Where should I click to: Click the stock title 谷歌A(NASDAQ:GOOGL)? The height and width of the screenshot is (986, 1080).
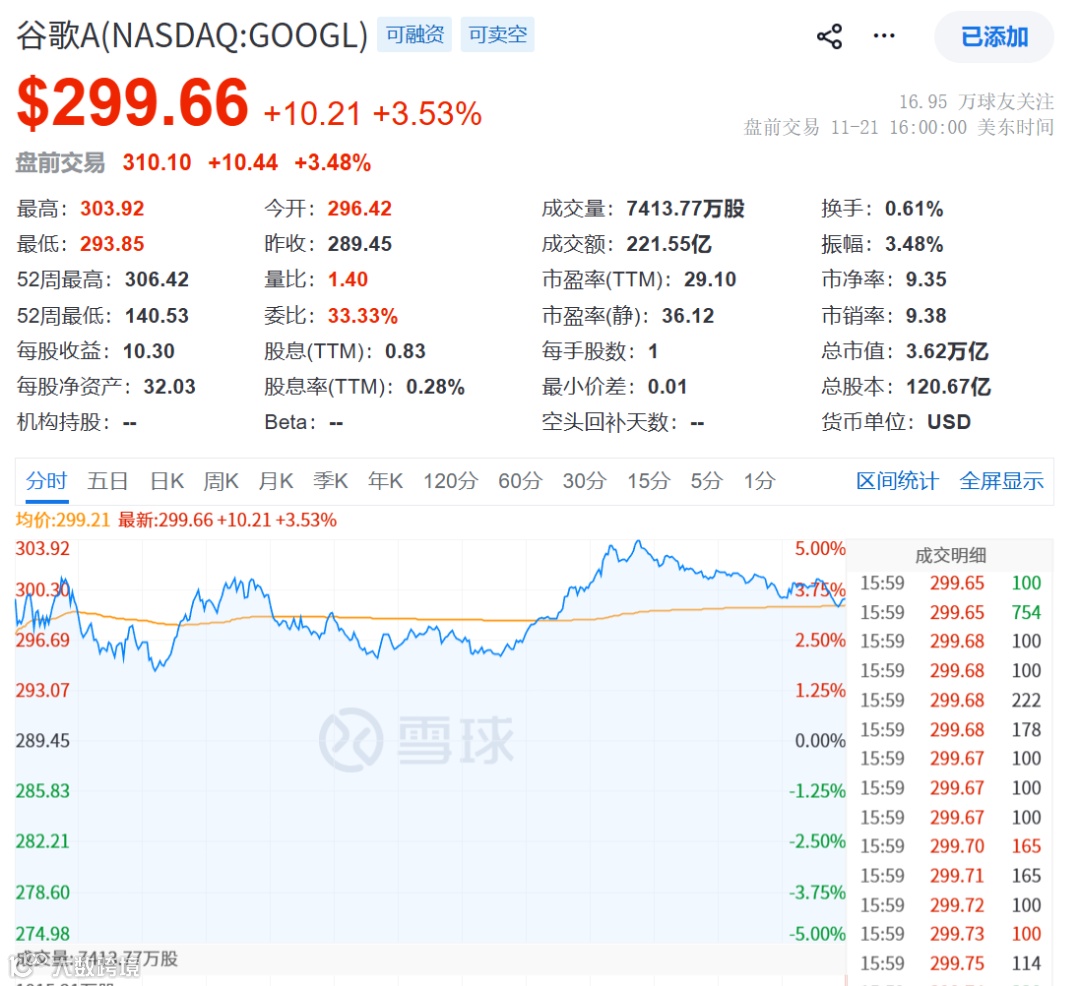192,35
